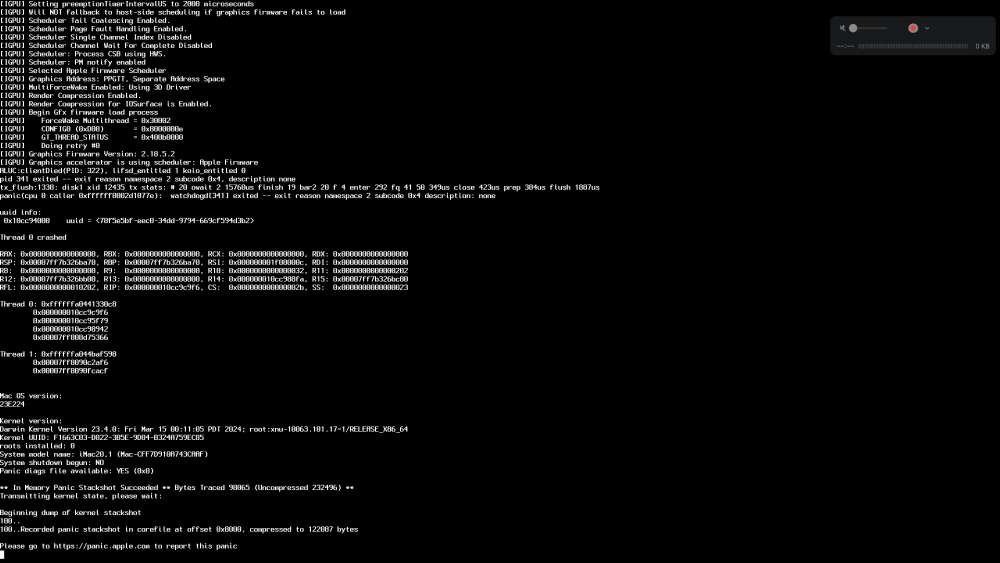Select the register line starting with "R8:"
The width and height of the screenshot is (1000, 563).
coord(204,270)
